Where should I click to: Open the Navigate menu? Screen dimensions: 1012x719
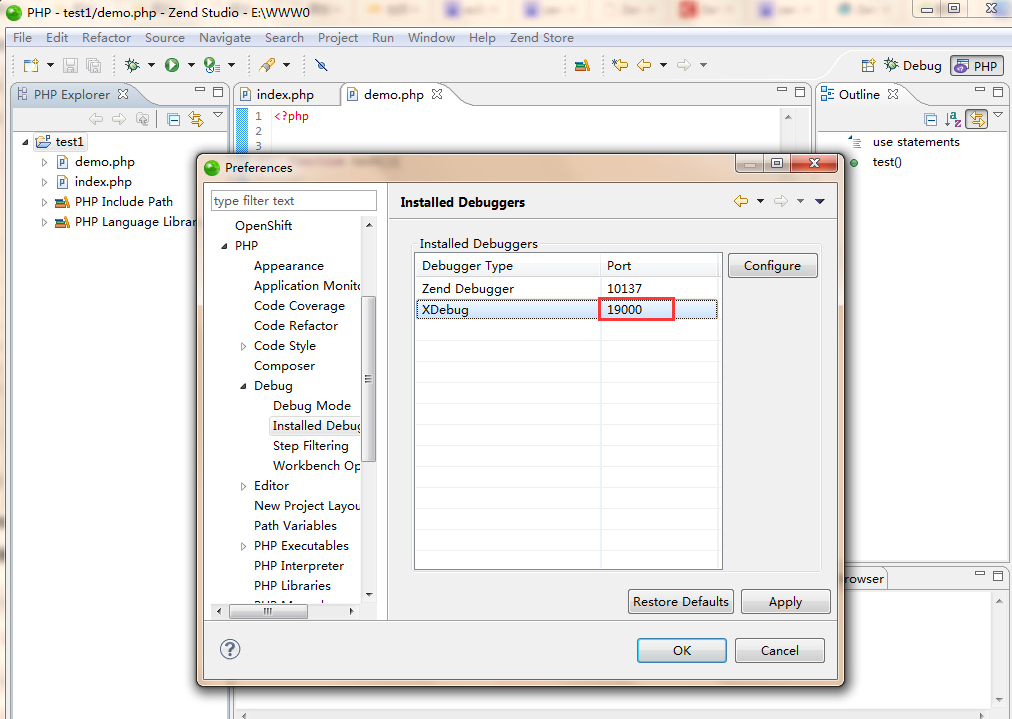coord(225,37)
